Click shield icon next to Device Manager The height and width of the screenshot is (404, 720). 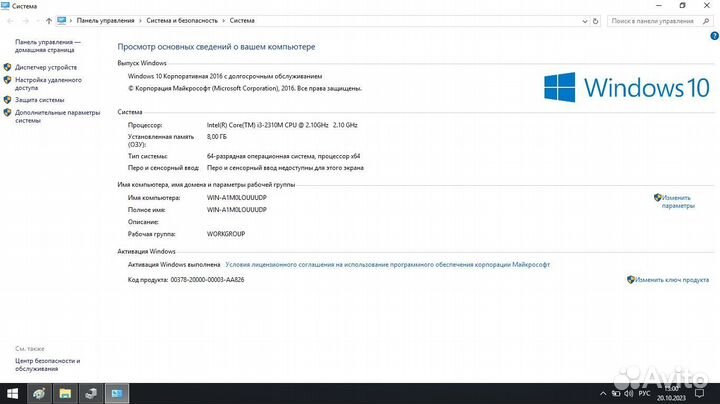(x=7, y=67)
